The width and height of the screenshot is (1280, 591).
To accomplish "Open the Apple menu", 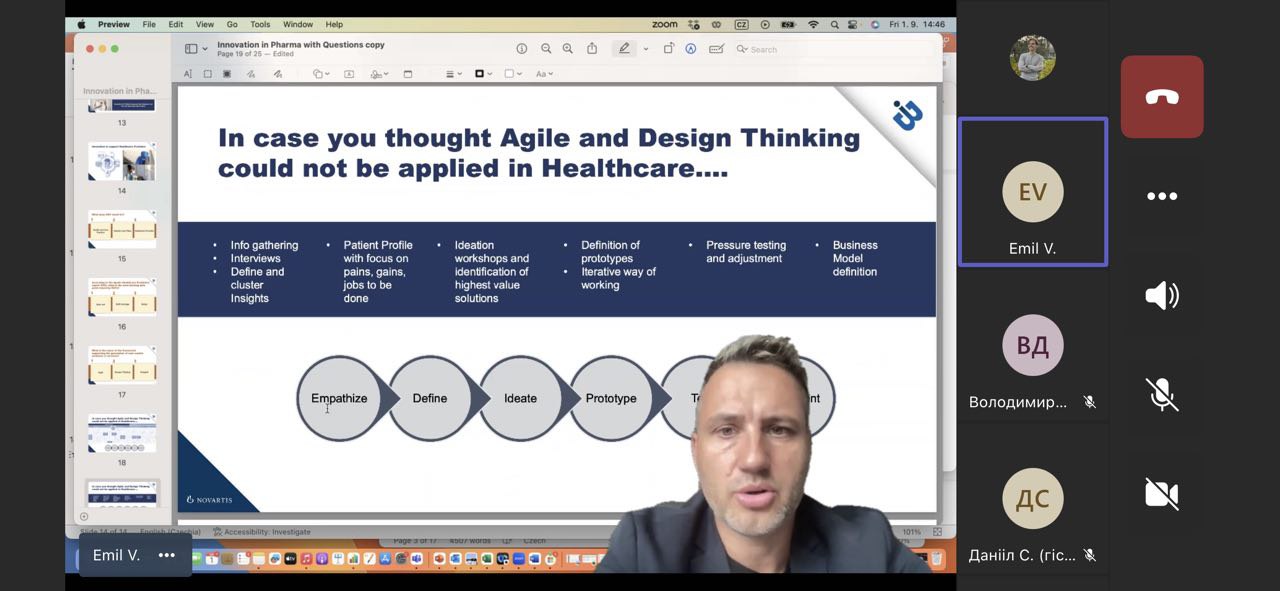I will pos(81,24).
